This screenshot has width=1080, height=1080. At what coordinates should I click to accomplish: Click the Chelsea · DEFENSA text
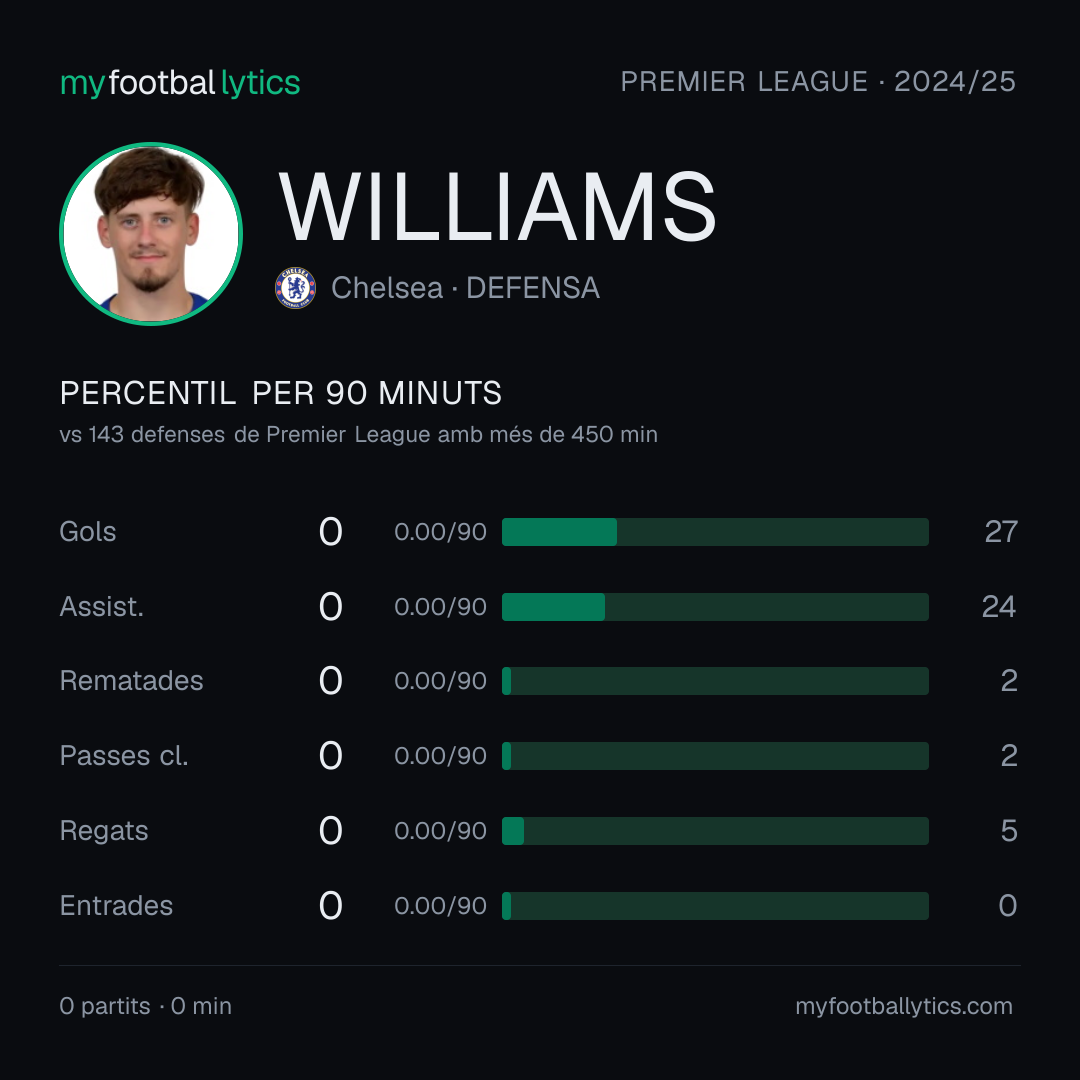point(466,288)
